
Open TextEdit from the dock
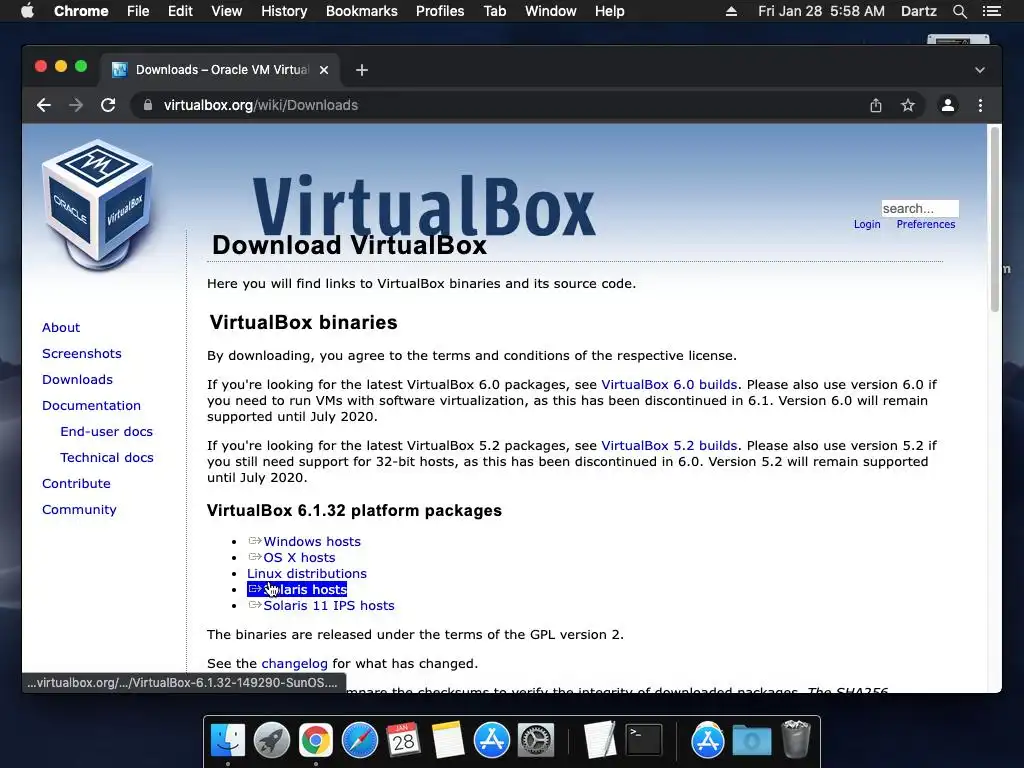pyautogui.click(x=600, y=741)
